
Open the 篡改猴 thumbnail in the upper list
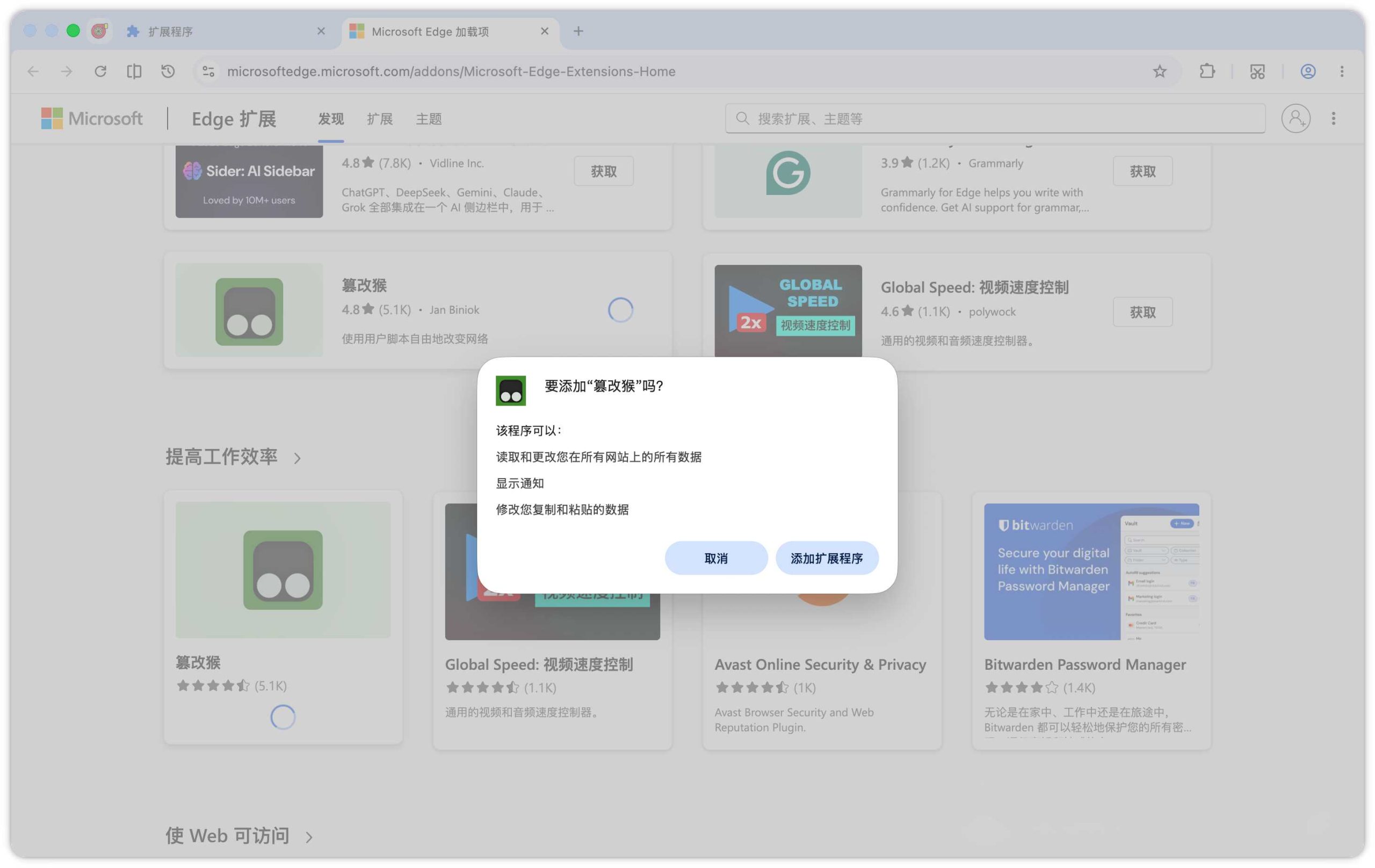[x=249, y=310]
